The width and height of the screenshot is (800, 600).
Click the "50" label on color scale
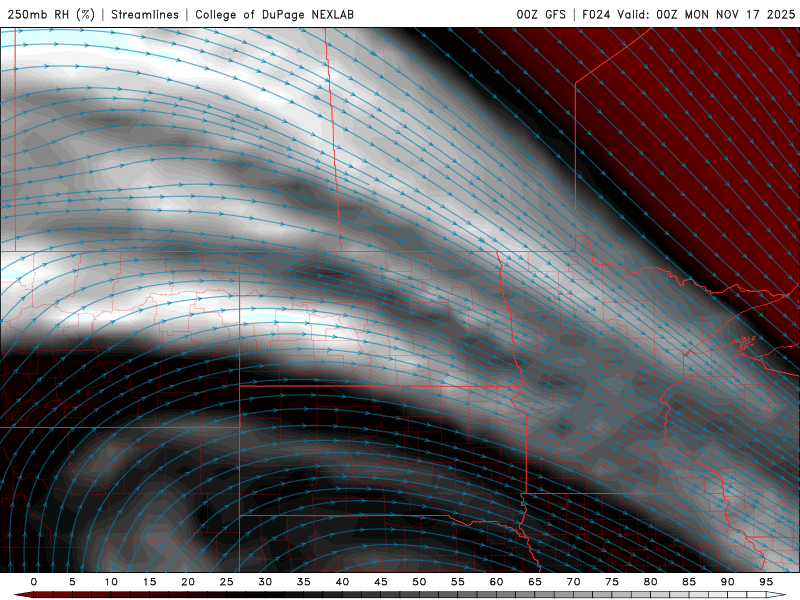click(419, 582)
